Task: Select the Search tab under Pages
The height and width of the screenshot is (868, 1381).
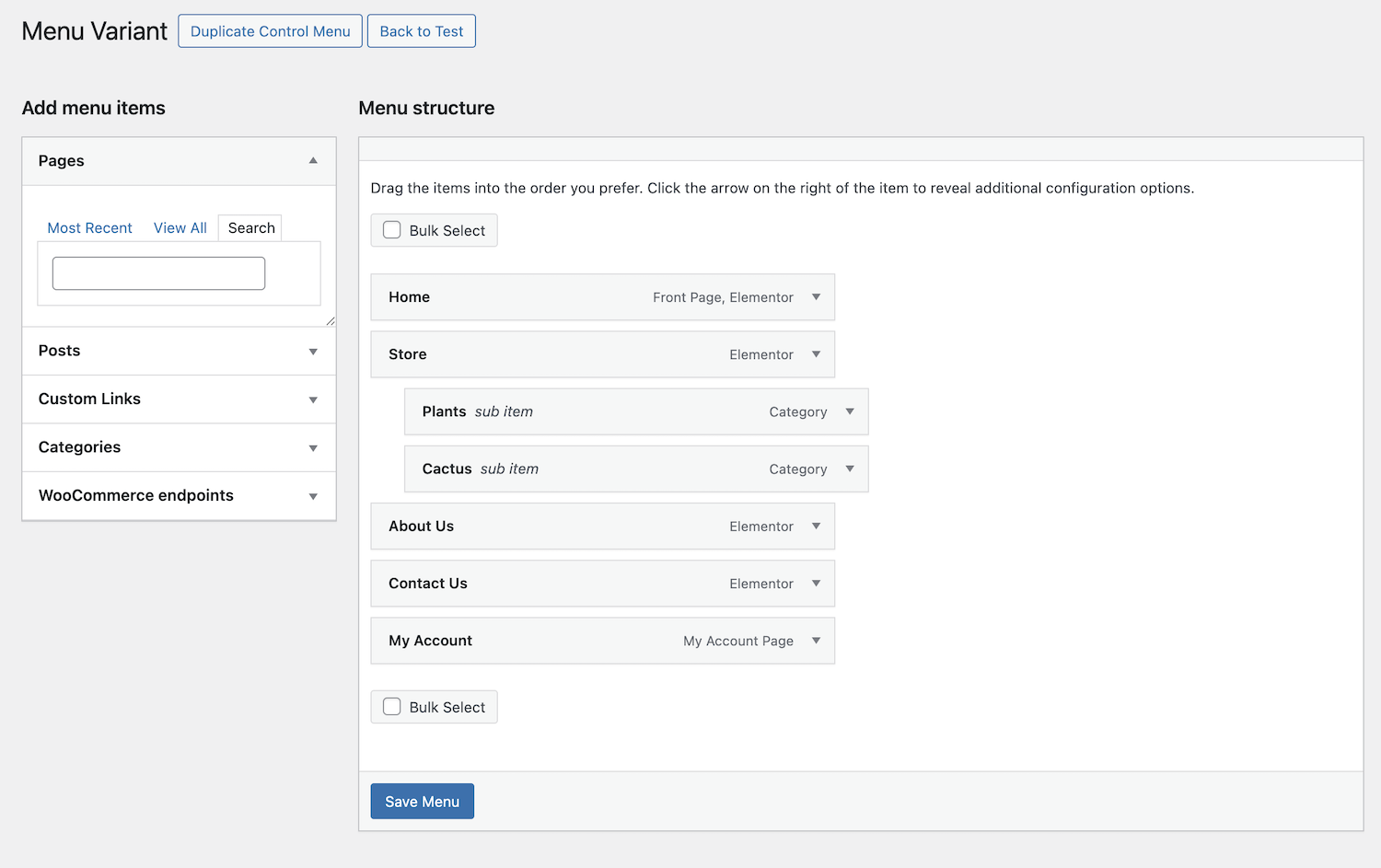Action: (250, 227)
